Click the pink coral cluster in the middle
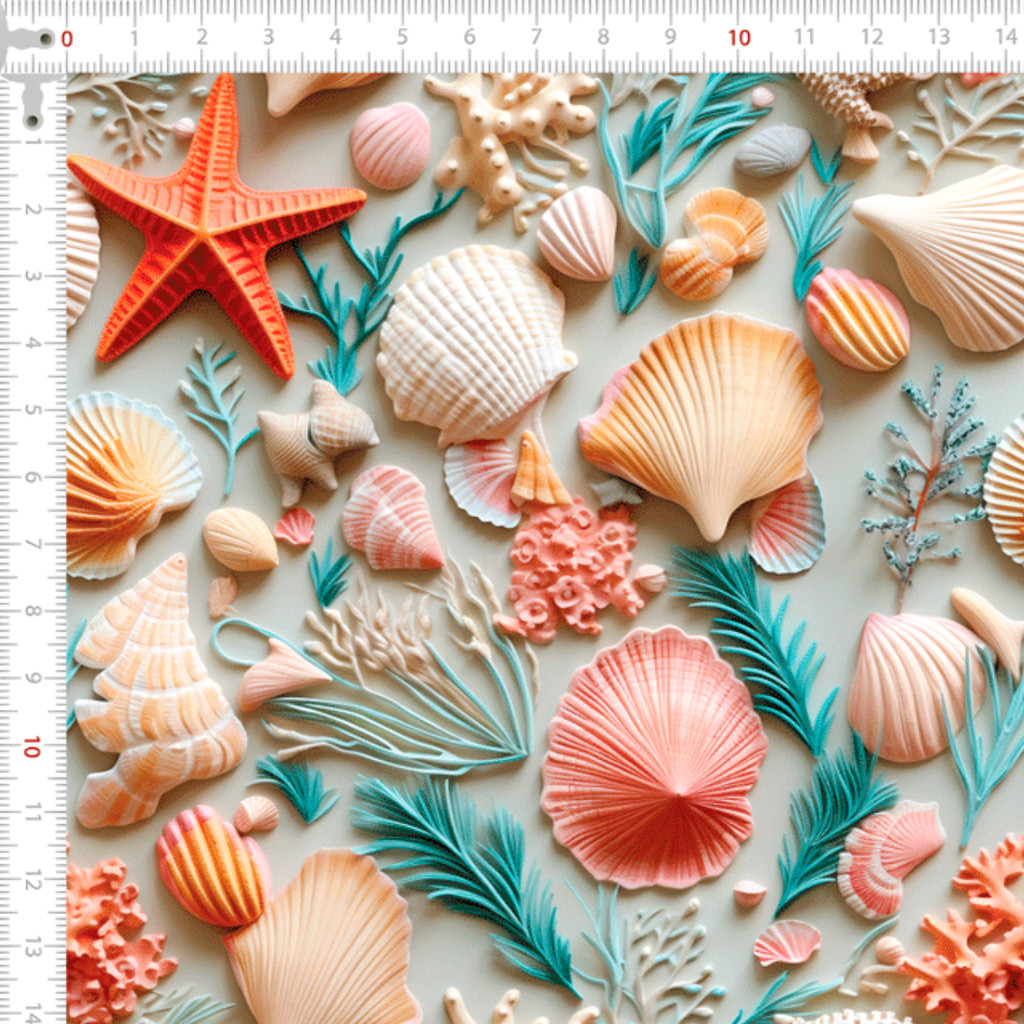This screenshot has width=1024, height=1024. pyautogui.click(x=570, y=572)
